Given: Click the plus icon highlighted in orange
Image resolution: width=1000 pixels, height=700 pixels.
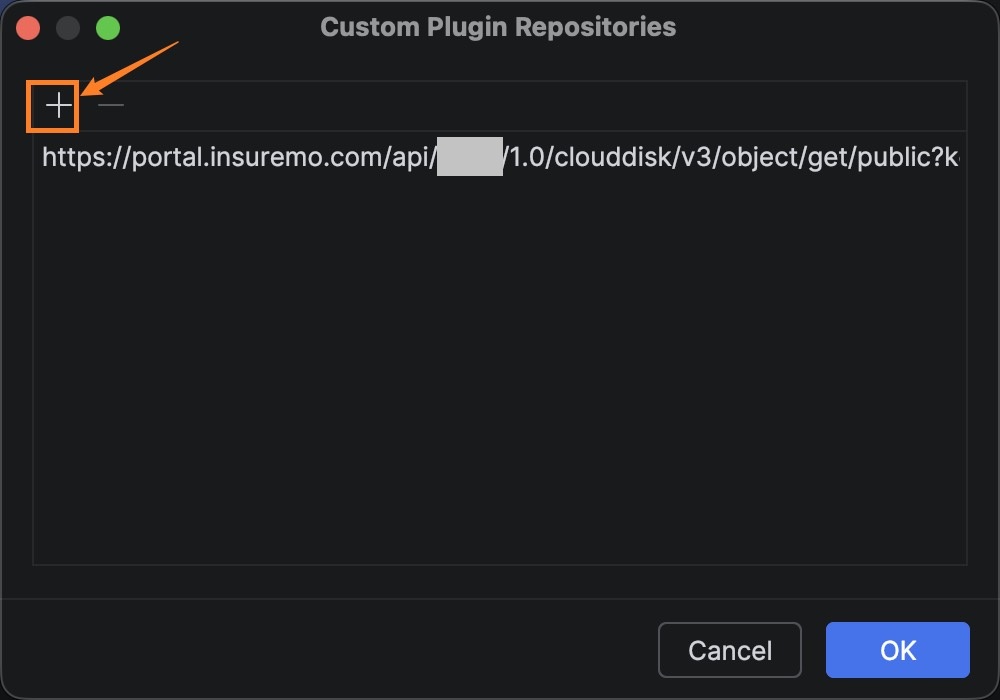Looking at the screenshot, I should coord(58,105).
